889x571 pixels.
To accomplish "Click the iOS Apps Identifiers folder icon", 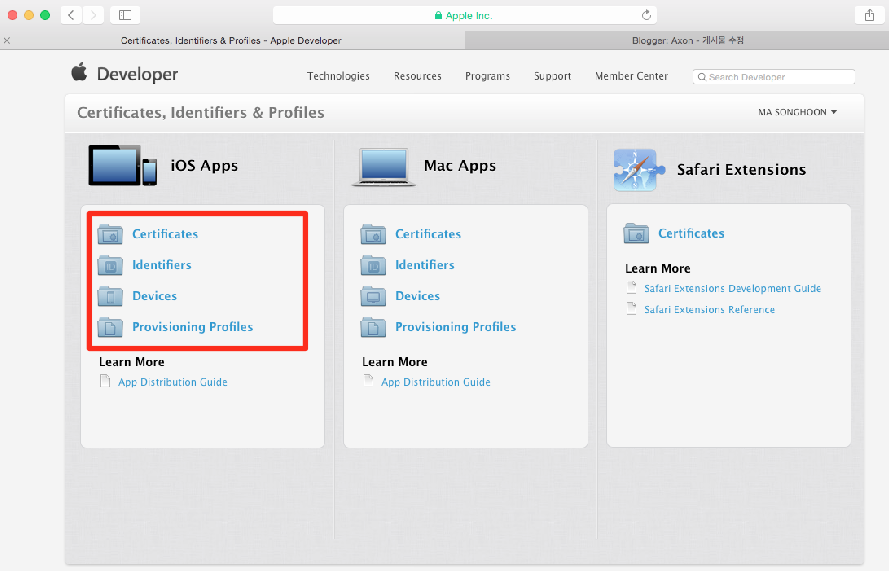I will [x=110, y=265].
